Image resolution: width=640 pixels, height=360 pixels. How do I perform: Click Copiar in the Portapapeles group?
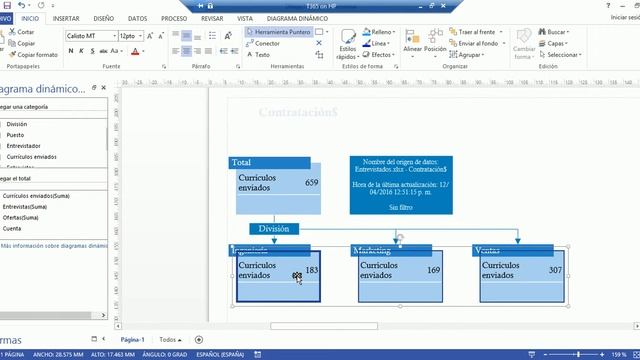pyautogui.click(x=22, y=43)
